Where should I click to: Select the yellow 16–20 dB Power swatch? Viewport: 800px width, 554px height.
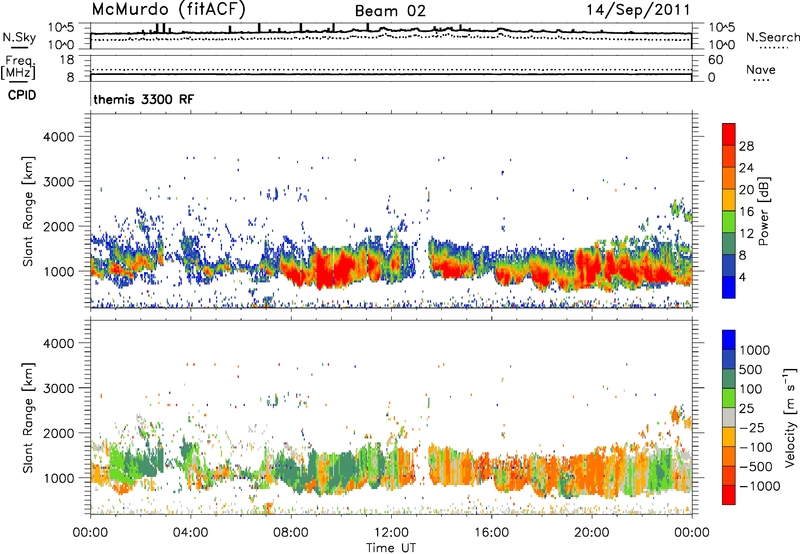[x=729, y=200]
